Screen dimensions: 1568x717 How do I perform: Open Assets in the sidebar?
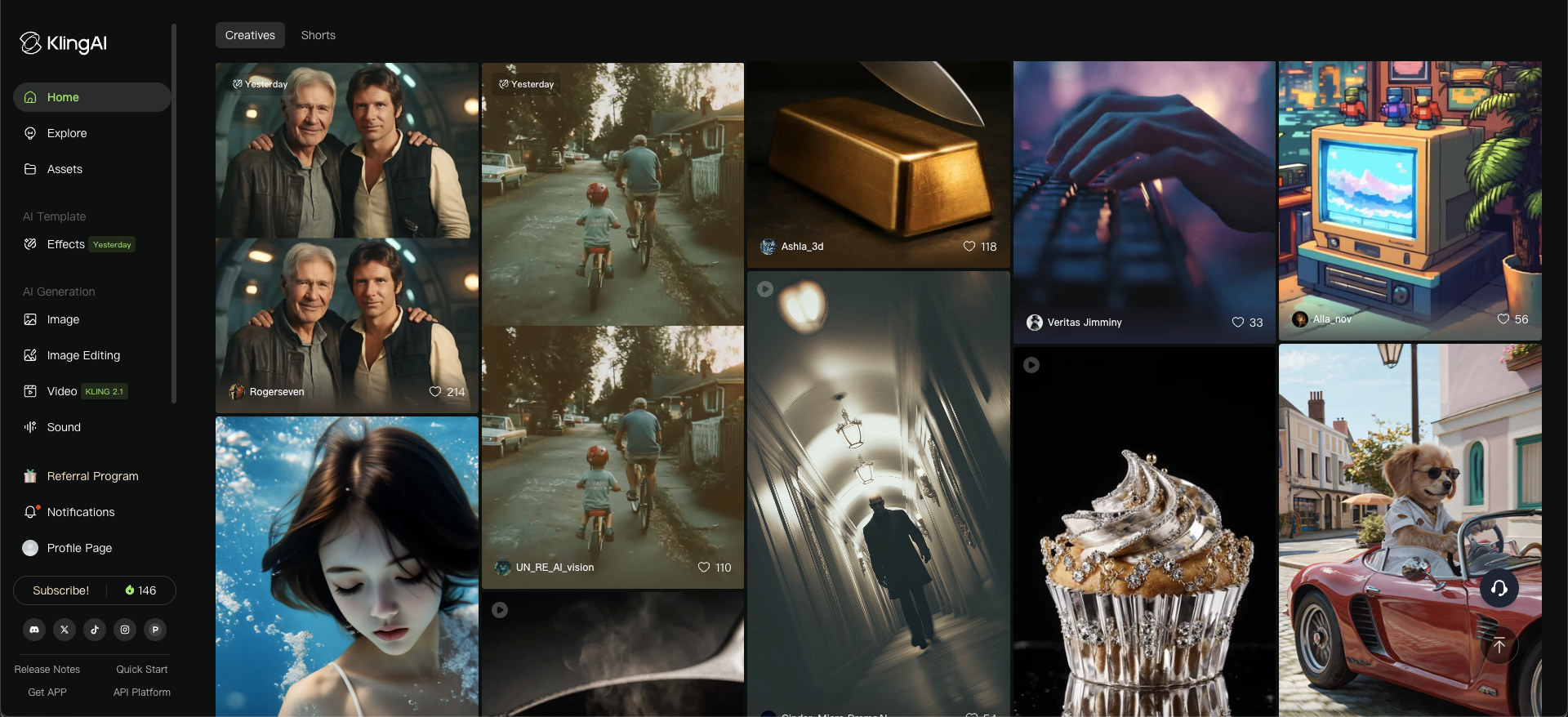pyautogui.click(x=92, y=169)
